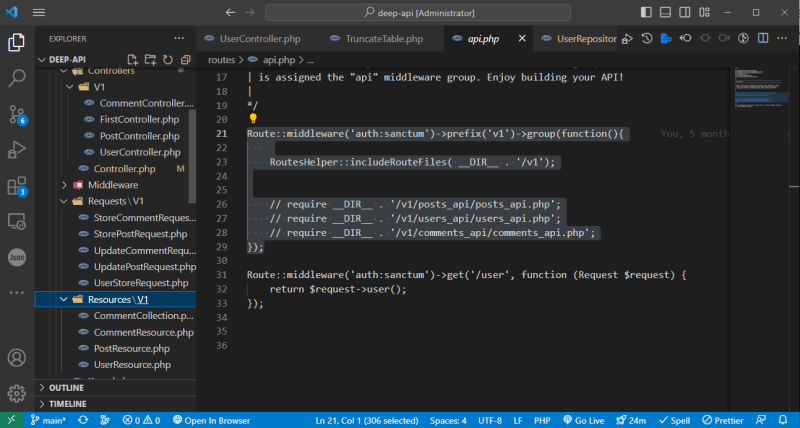Toggle the secondary side bar layout
The width and height of the screenshot is (800, 428).
tap(685, 12)
